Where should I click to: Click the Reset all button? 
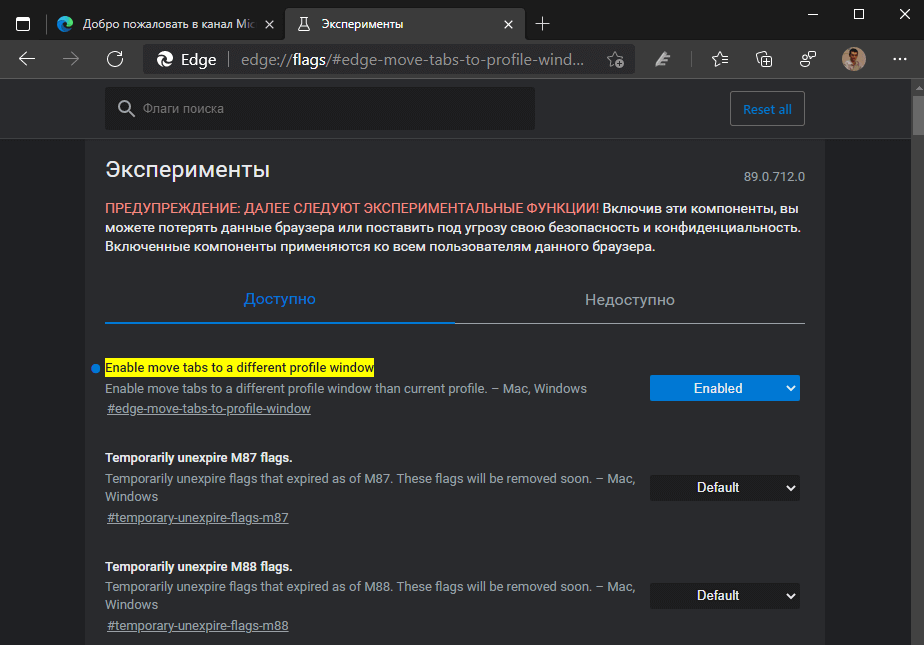767,108
